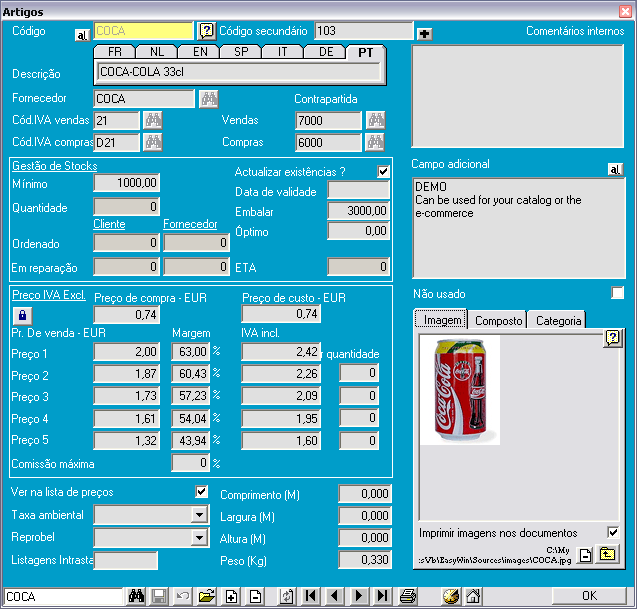637x609 pixels.
Task: Click the Comentários internos text area
Action: tap(518, 96)
